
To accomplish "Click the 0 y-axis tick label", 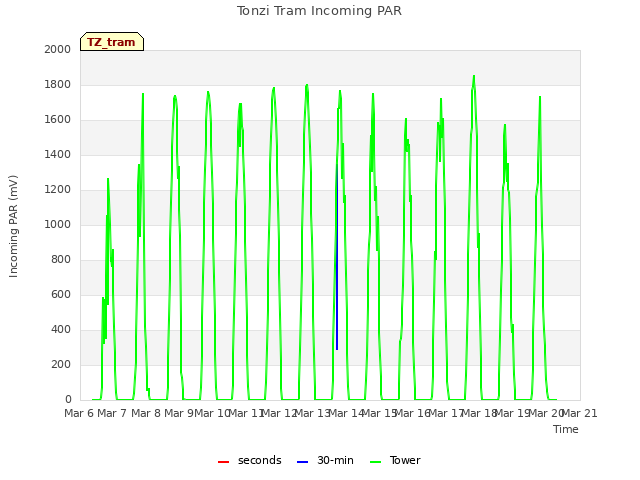I will [68, 400].
